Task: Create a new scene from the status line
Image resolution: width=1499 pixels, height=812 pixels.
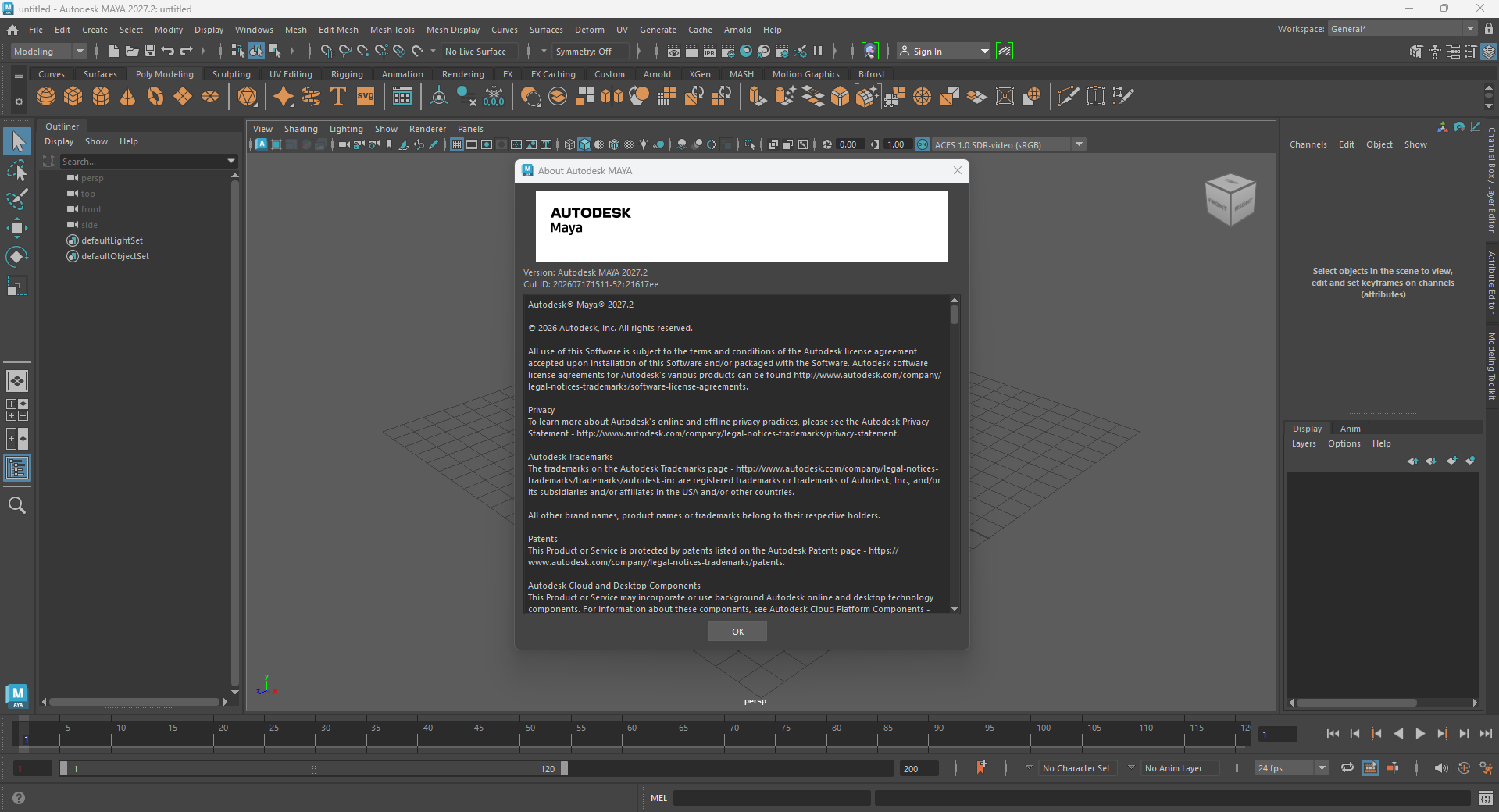Action: 114,51
